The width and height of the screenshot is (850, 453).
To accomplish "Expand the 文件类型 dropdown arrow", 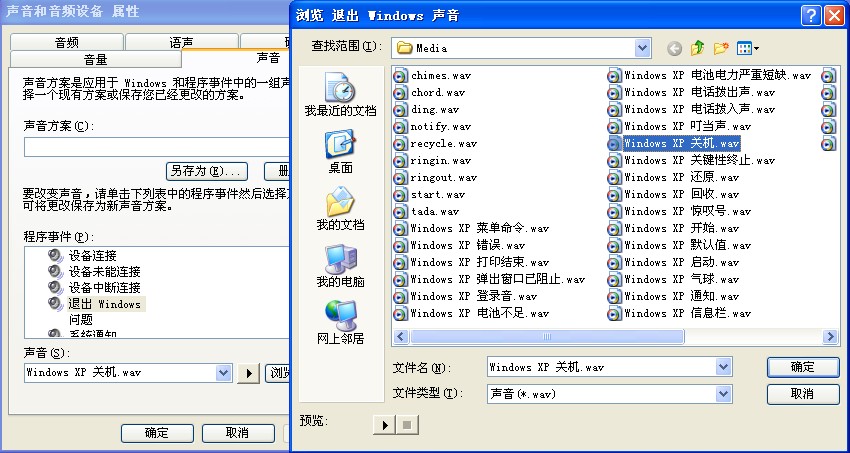I will click(724, 394).
